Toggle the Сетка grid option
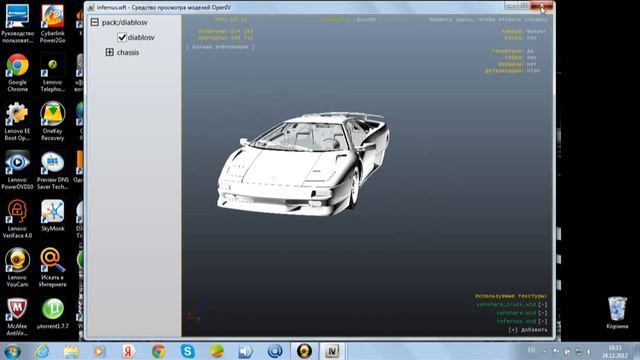This screenshot has height=360, width=640. (x=532, y=38)
